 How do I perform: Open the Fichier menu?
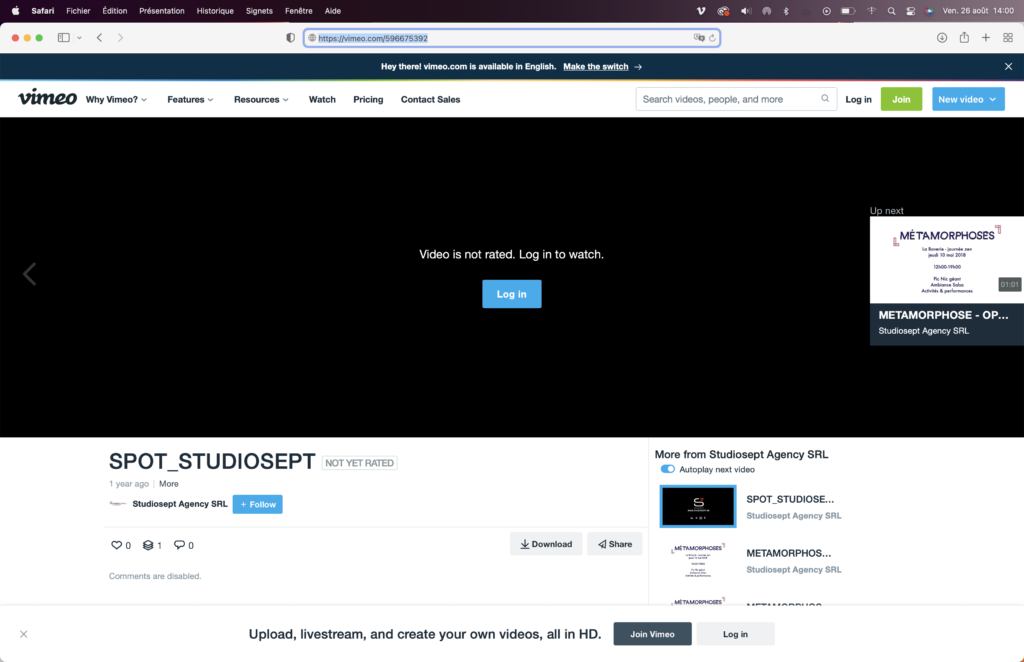pos(78,11)
